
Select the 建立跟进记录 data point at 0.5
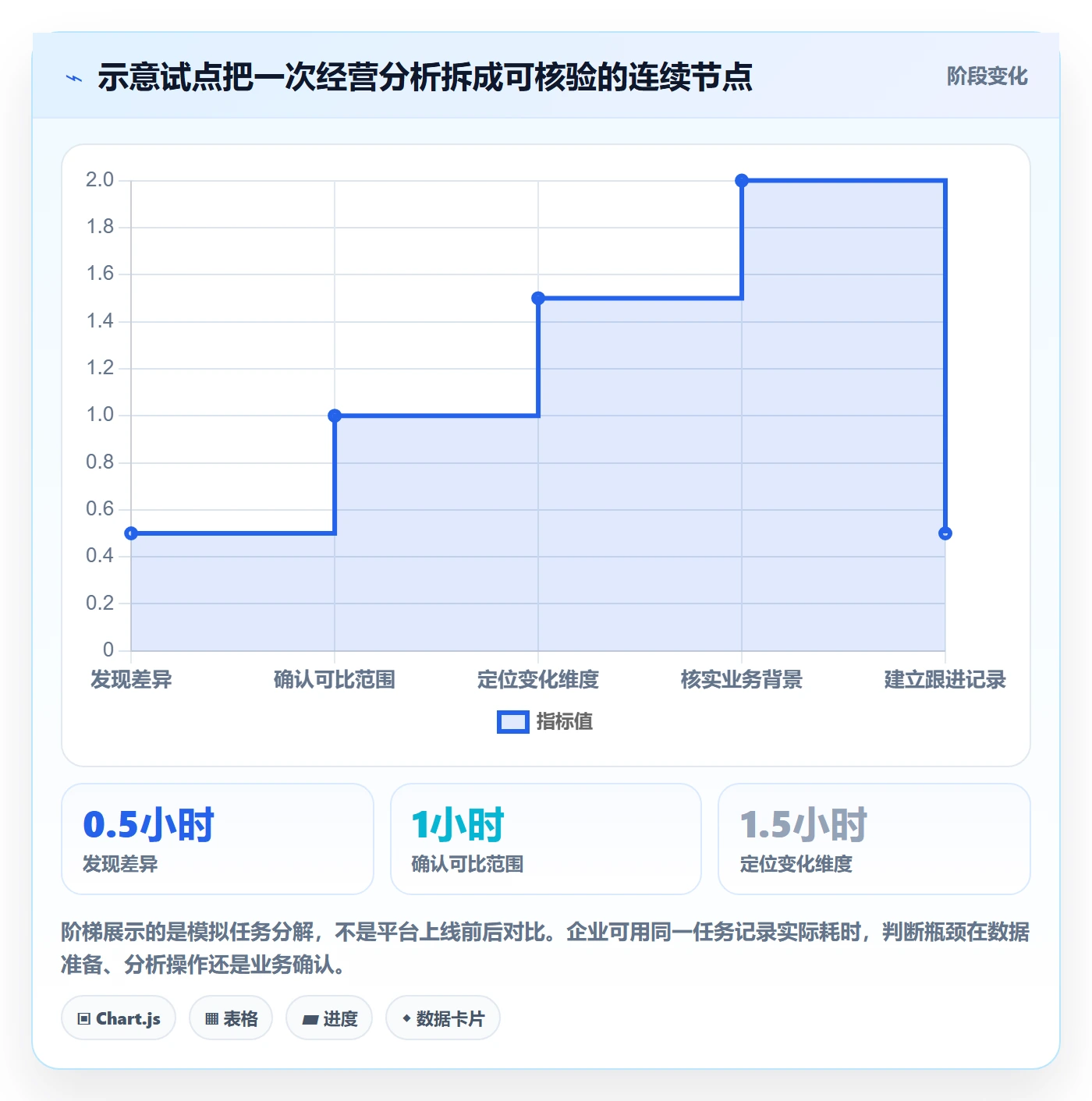coord(945,533)
